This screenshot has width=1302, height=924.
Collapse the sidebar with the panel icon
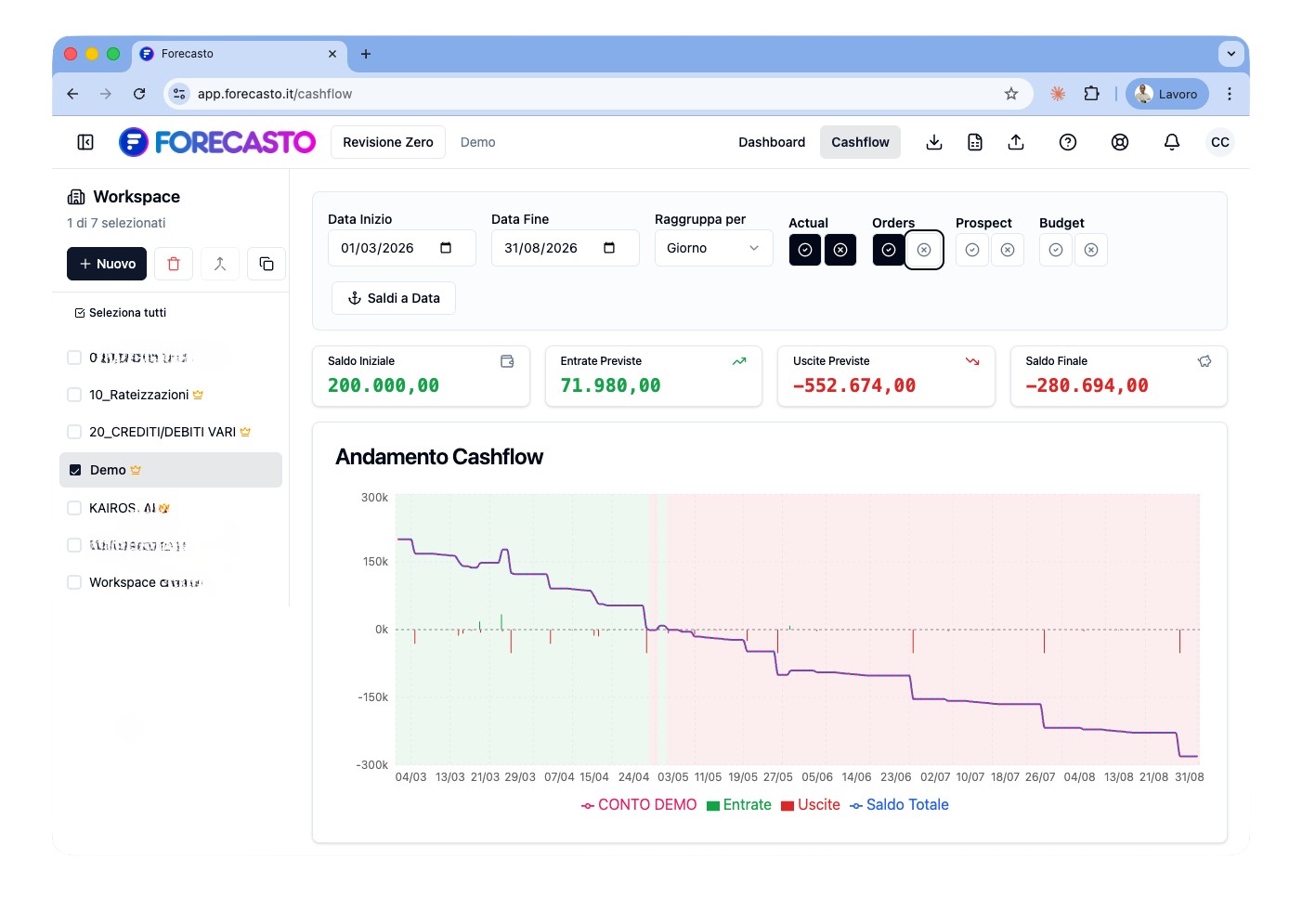pos(85,142)
